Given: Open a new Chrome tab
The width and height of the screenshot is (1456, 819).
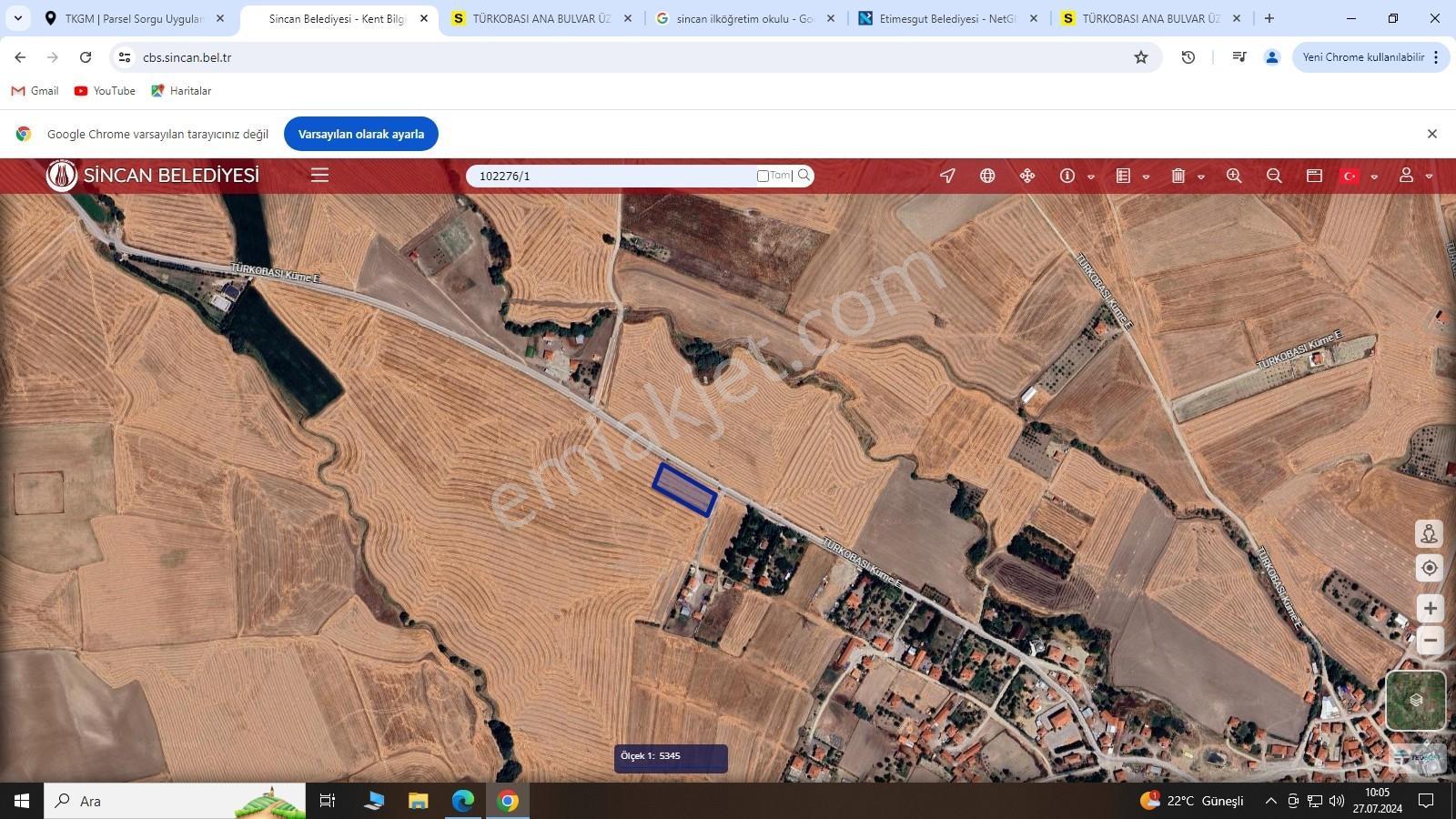Looking at the screenshot, I should [x=1269, y=18].
